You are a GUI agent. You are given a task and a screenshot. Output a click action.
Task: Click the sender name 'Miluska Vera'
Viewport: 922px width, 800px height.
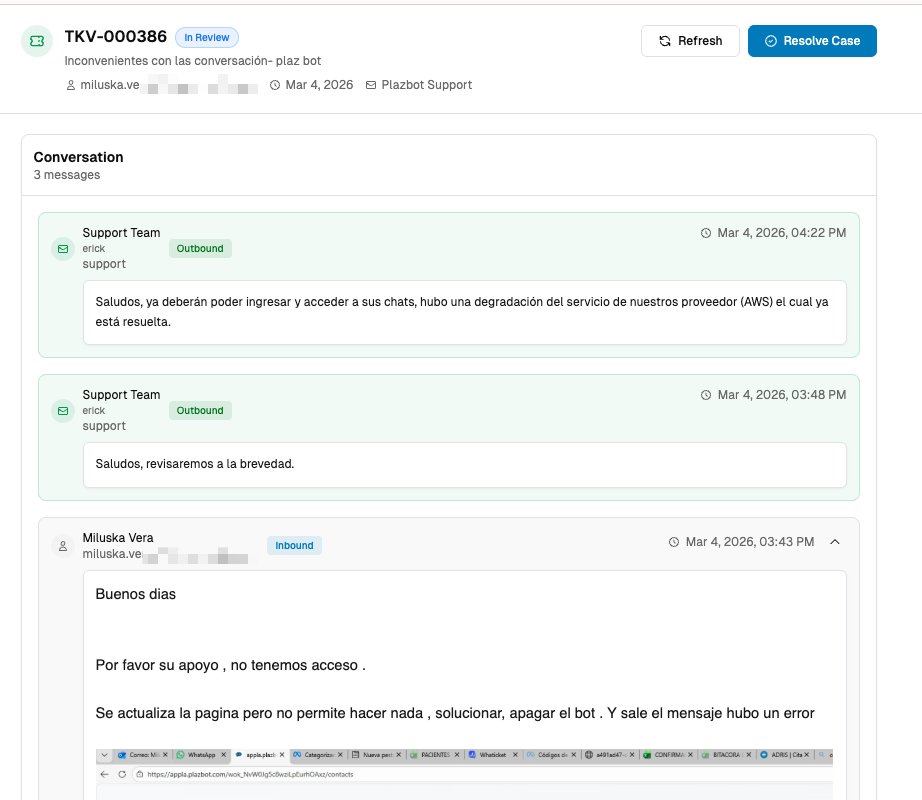click(x=118, y=538)
